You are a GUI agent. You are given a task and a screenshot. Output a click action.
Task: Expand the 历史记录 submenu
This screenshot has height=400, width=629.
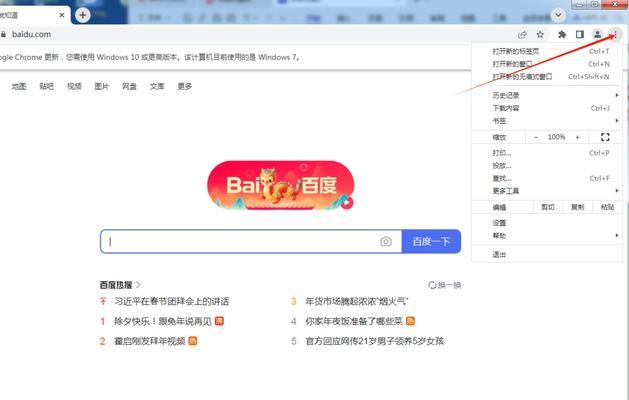tap(547, 95)
